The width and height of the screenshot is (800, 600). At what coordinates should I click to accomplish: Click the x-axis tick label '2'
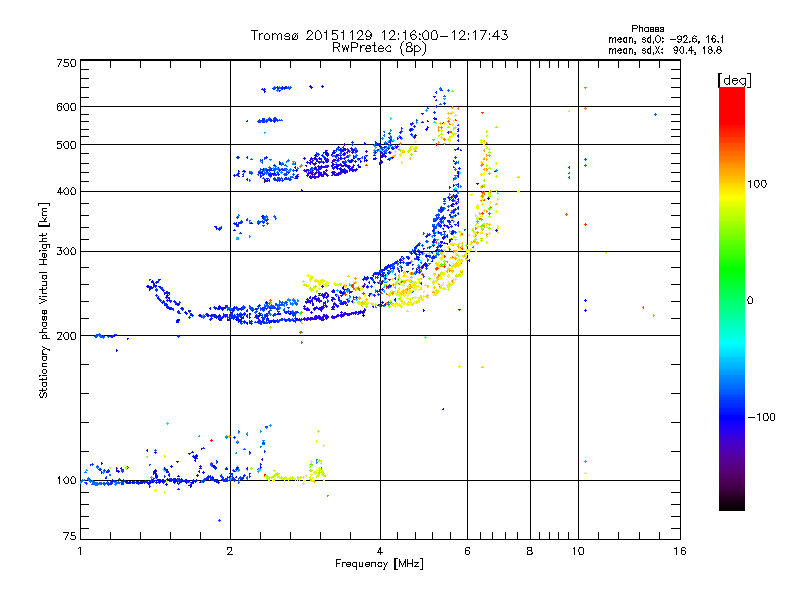[x=230, y=551]
